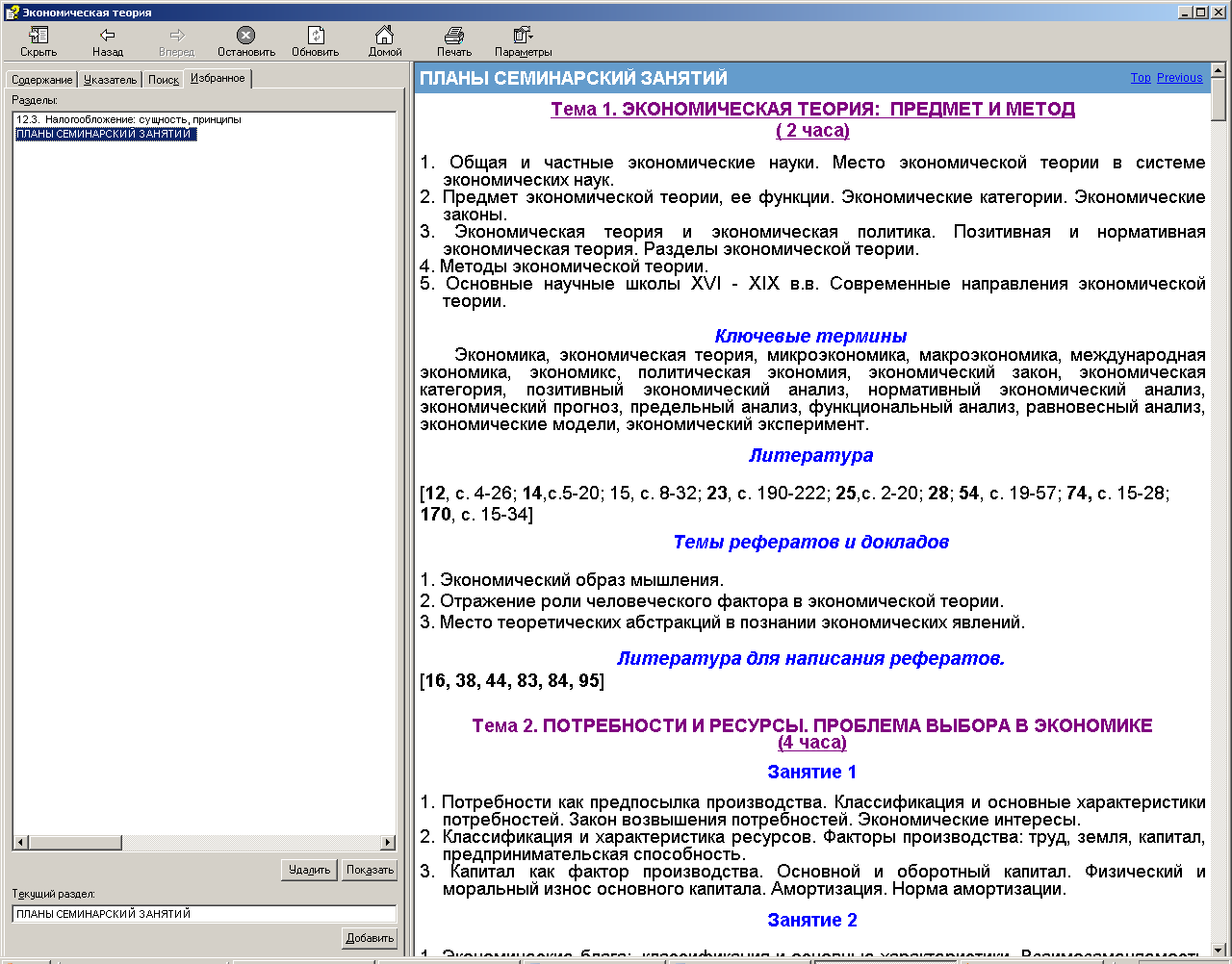Follow the Top link in header
The image size is (1232, 964).
tap(1141, 78)
